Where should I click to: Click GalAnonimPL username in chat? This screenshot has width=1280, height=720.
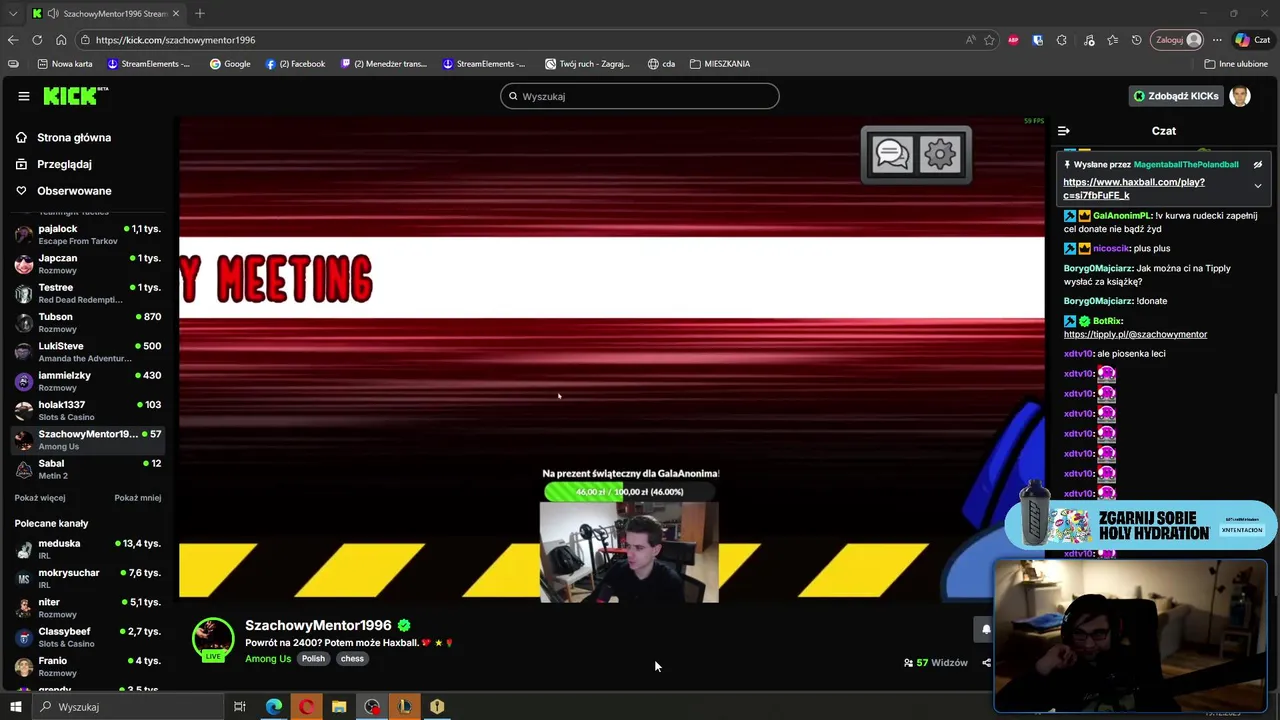(1122, 215)
